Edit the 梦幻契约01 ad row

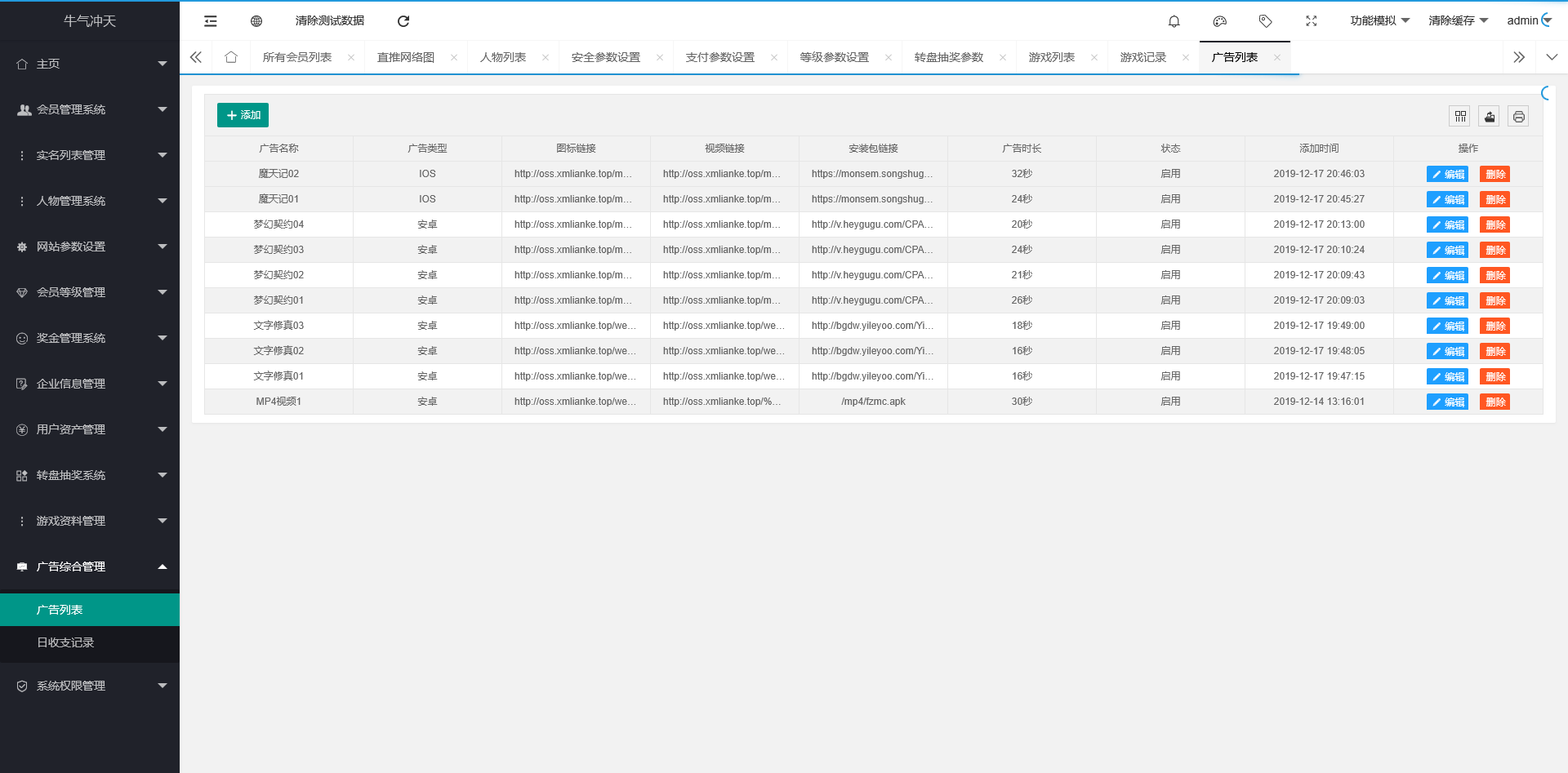coord(1447,300)
